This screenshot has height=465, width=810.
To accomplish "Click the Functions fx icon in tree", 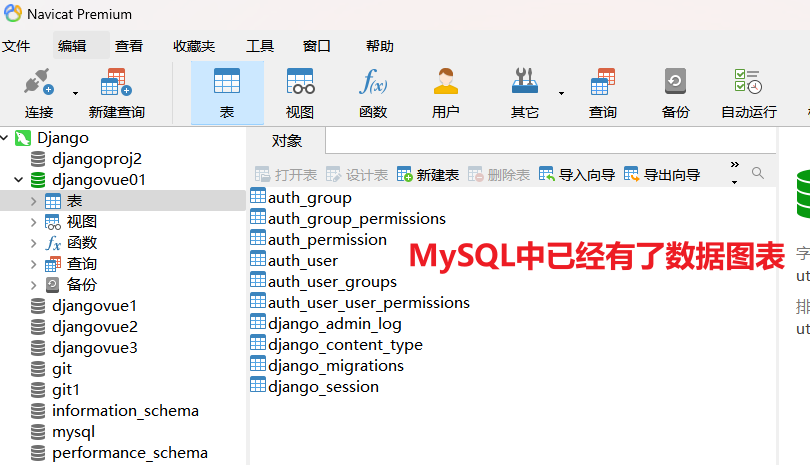I will point(53,243).
